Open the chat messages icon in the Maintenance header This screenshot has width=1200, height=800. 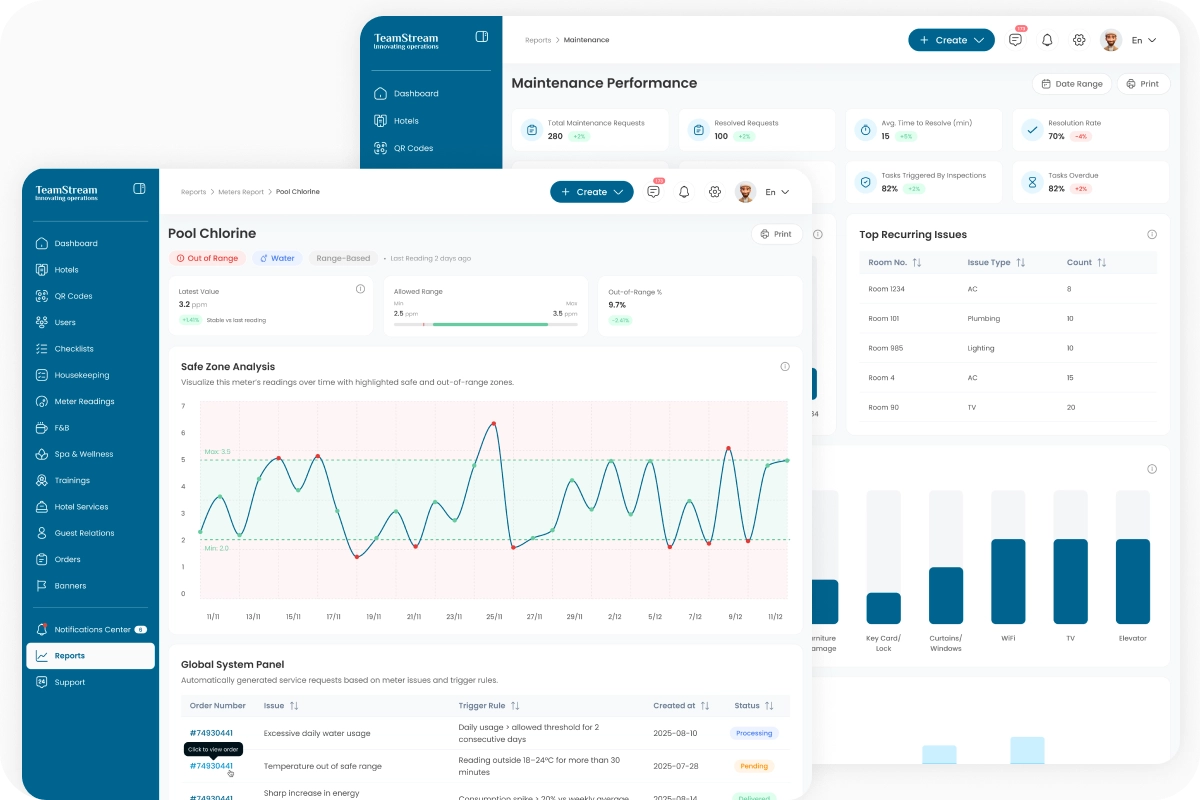click(x=1015, y=40)
